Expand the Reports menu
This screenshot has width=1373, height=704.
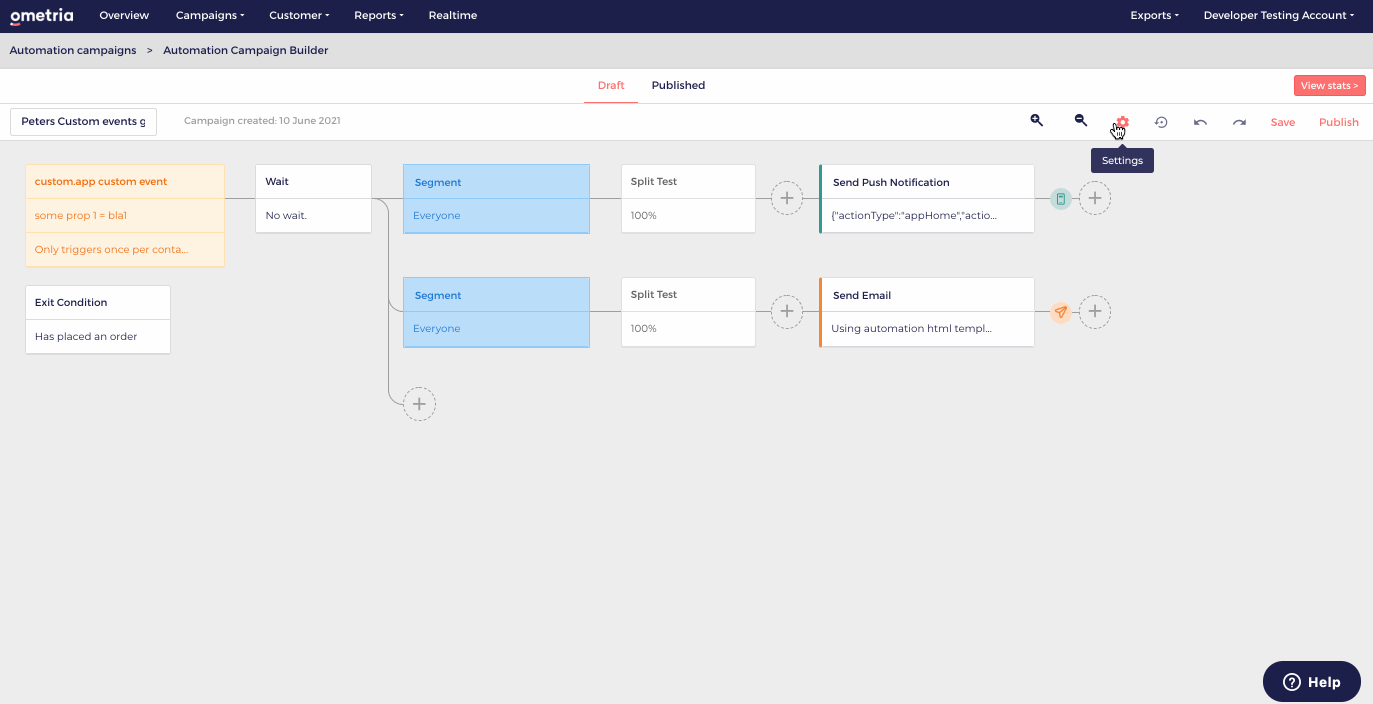[x=379, y=16]
